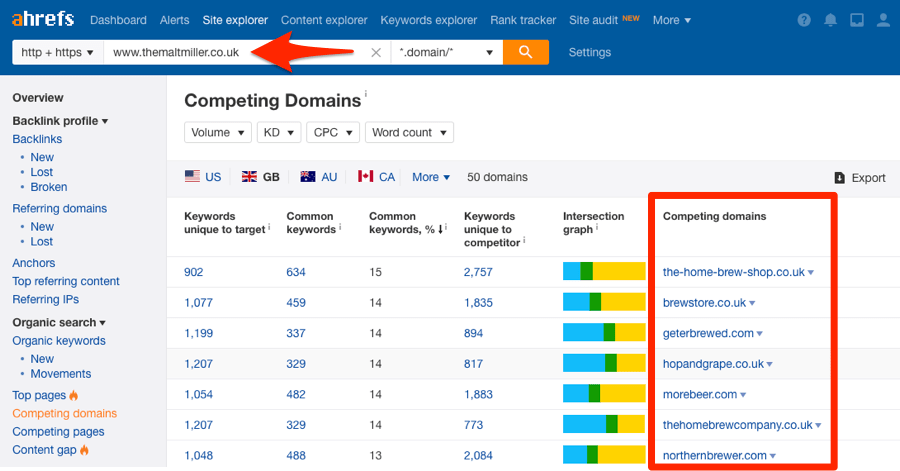Image resolution: width=900 pixels, height=471 pixels.
Task: Click info icon next to Competing Domains title
Action: coord(366,93)
